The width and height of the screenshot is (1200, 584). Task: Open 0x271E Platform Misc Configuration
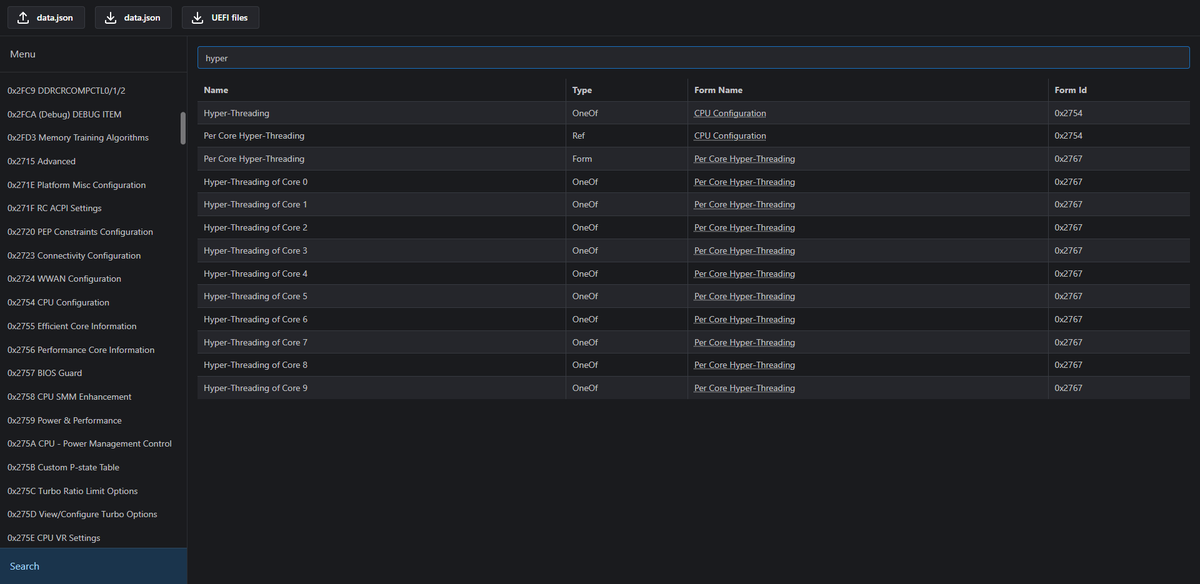76,185
